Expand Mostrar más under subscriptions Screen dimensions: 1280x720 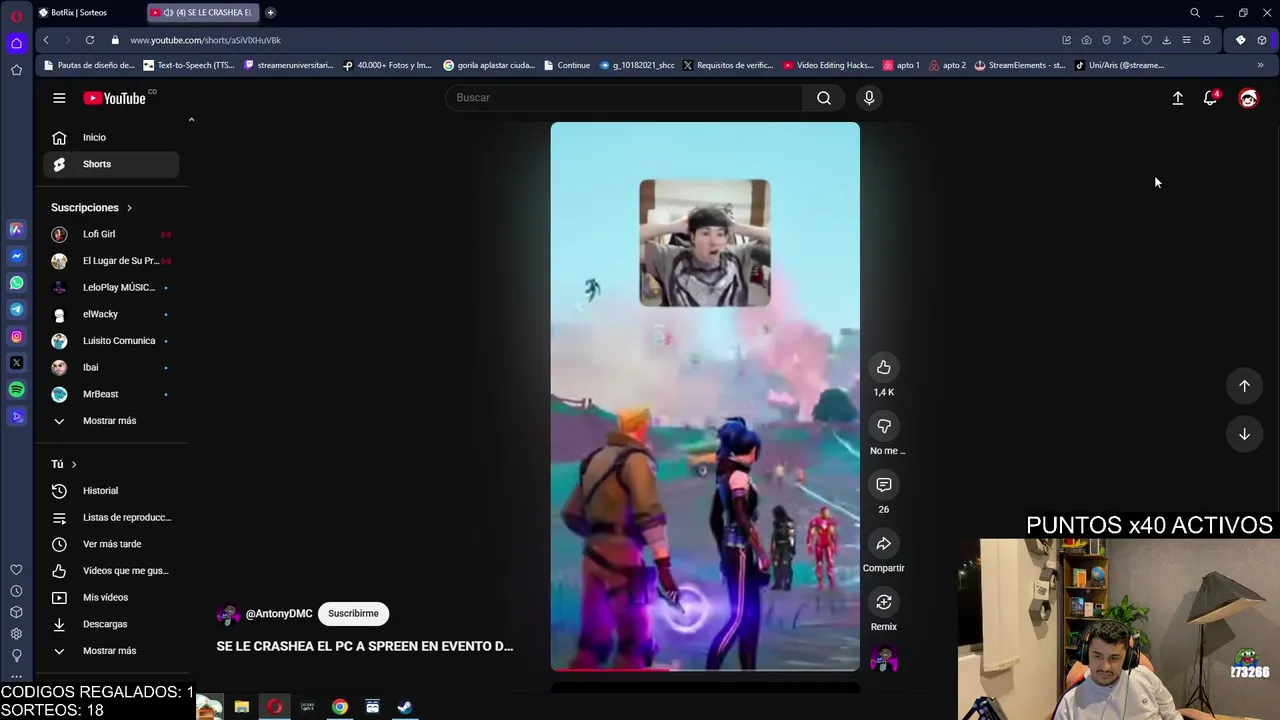(x=111, y=421)
